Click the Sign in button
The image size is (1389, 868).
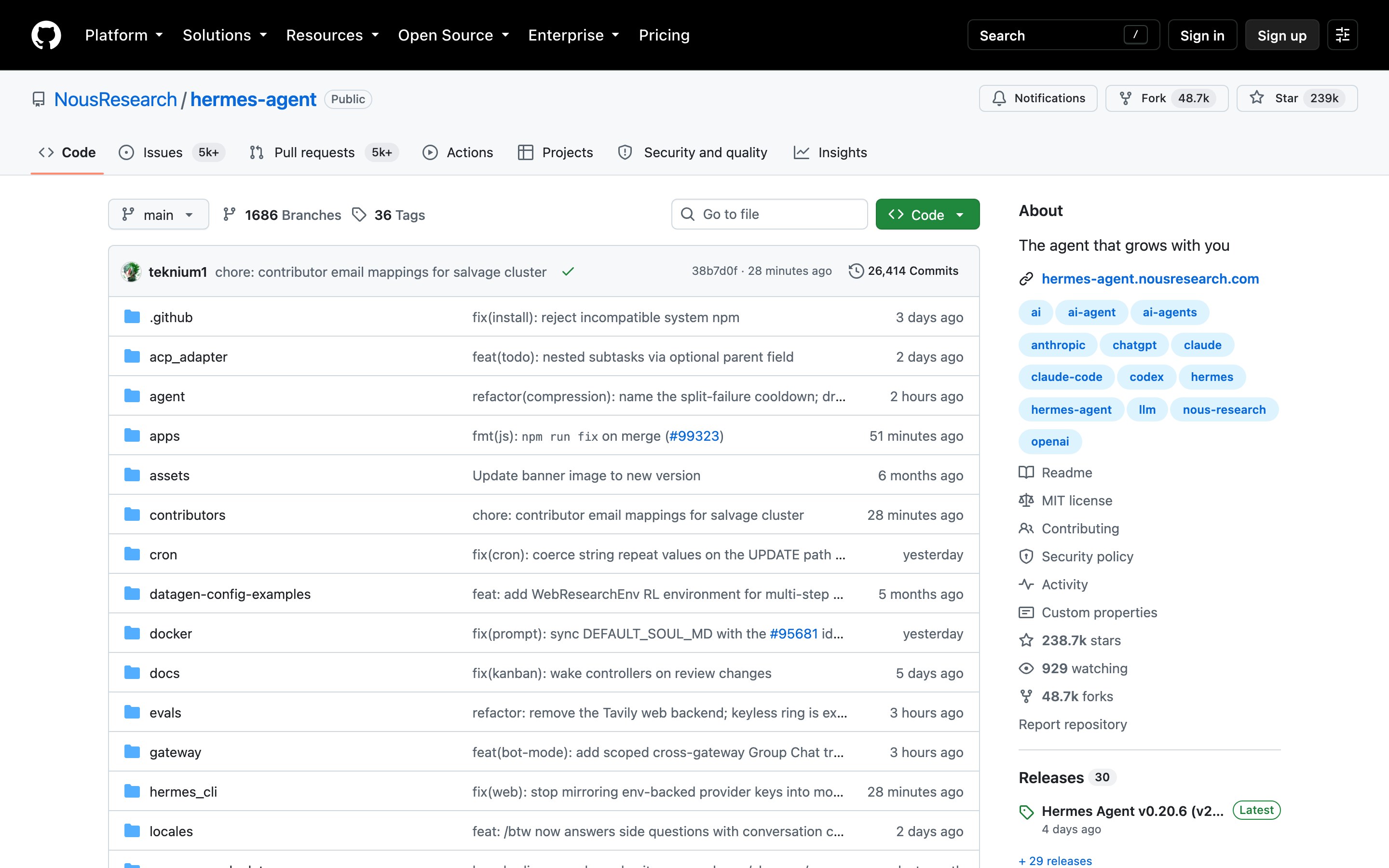(x=1202, y=35)
